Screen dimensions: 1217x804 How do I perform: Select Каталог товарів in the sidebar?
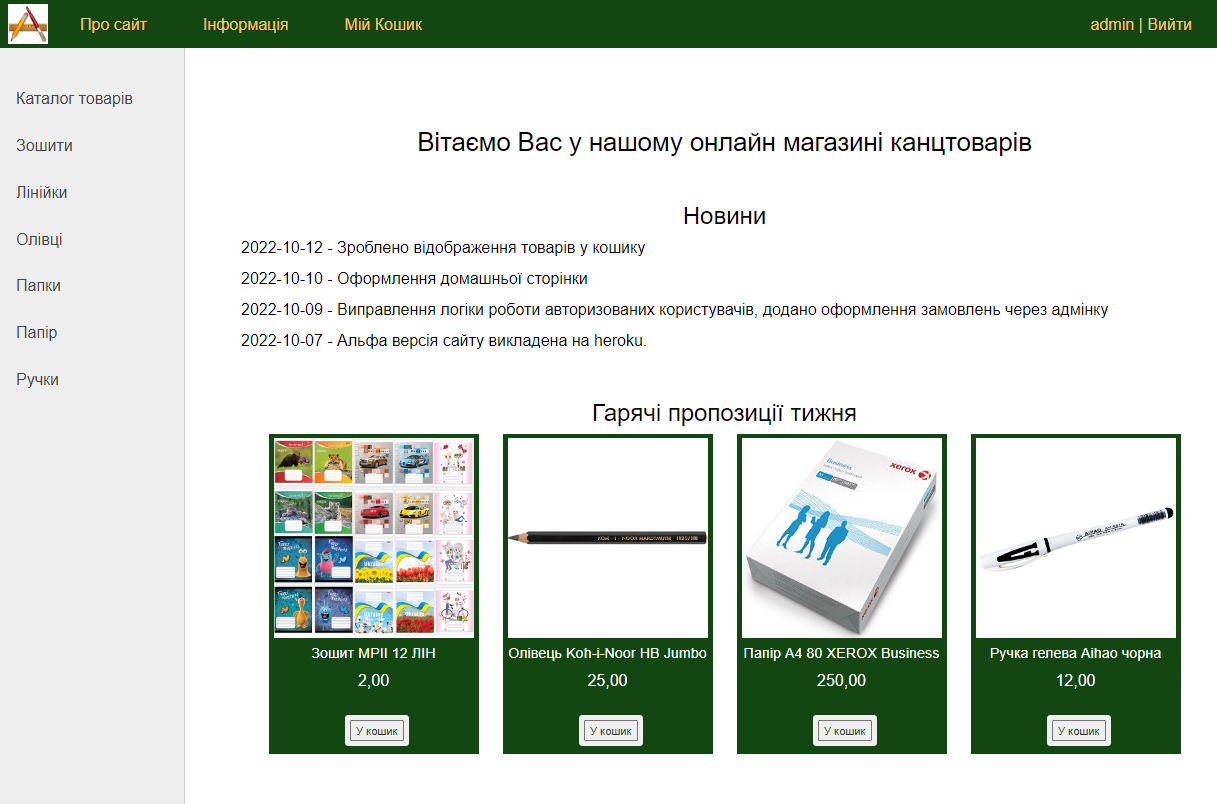pos(75,98)
